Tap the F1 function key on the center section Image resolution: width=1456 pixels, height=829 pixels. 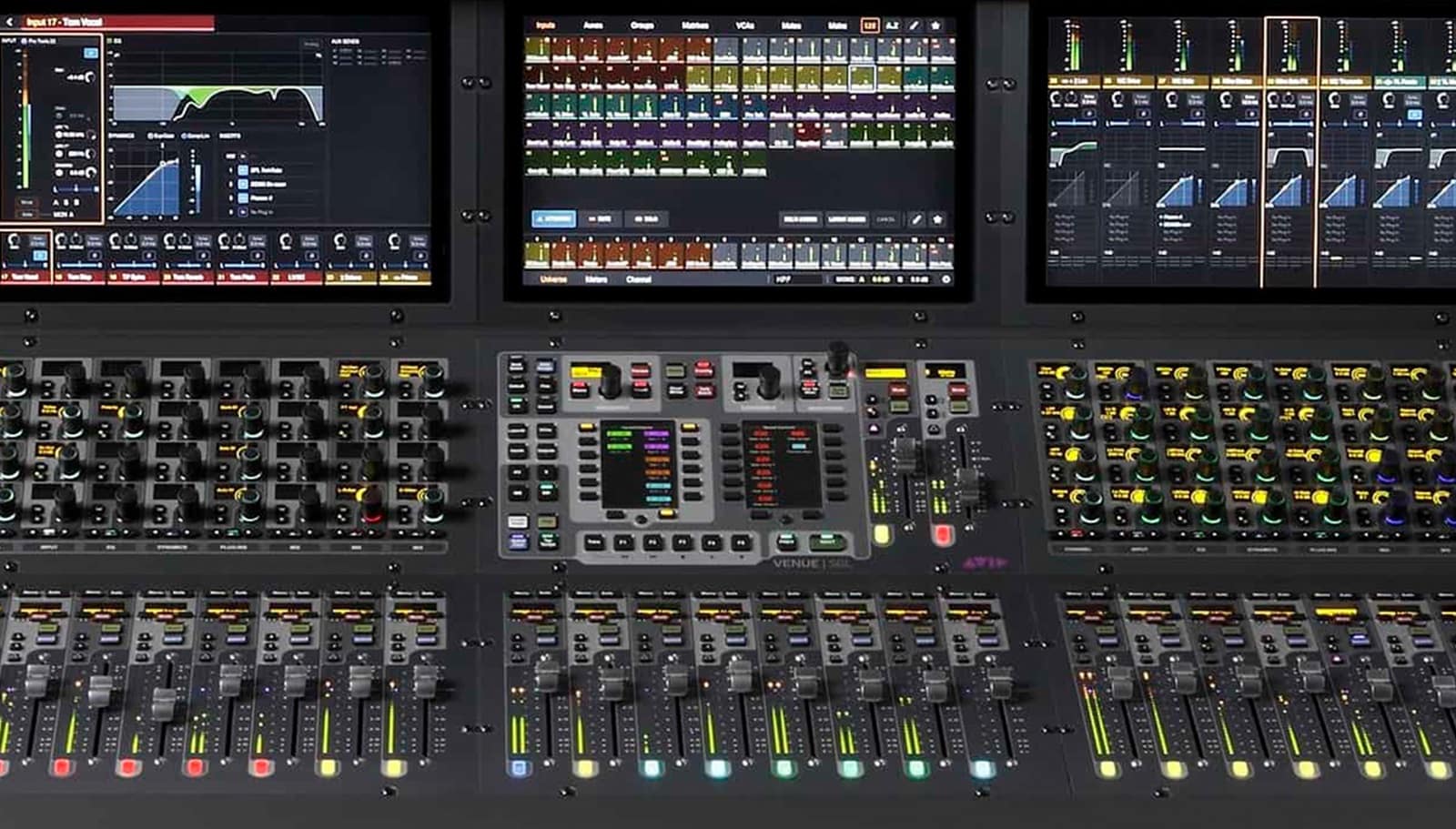(624, 542)
